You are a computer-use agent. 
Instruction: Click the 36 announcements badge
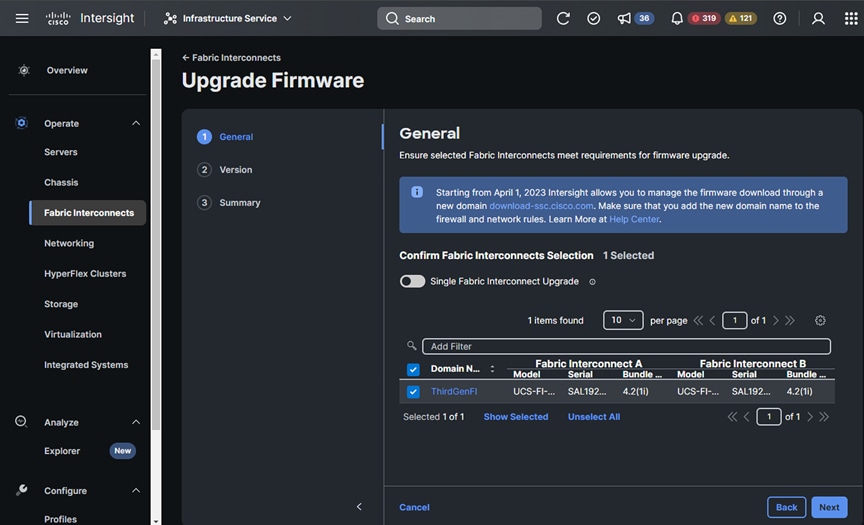pyautogui.click(x=644, y=18)
